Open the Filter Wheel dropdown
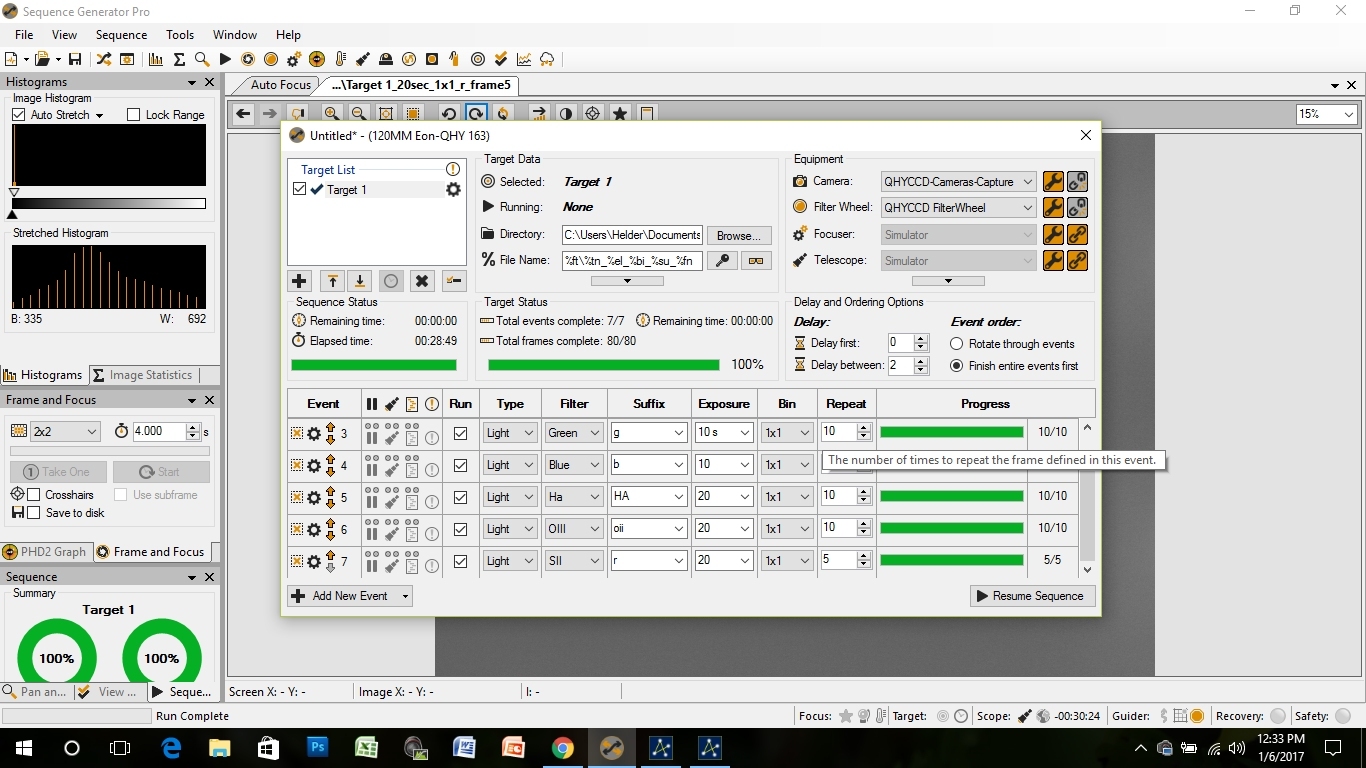The height and width of the screenshot is (768, 1366). (1027, 208)
